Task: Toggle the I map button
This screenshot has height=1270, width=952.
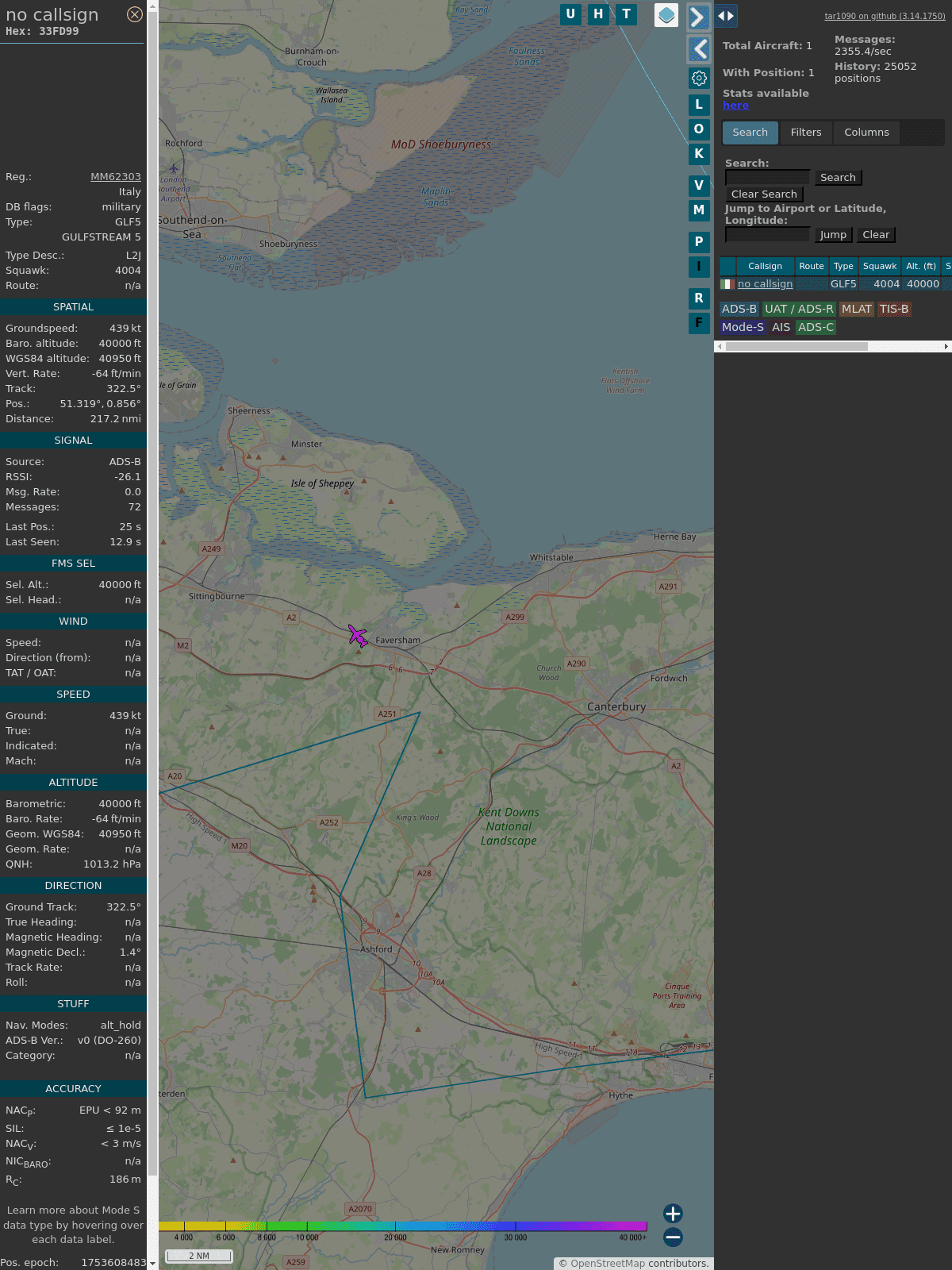Action: [699, 266]
